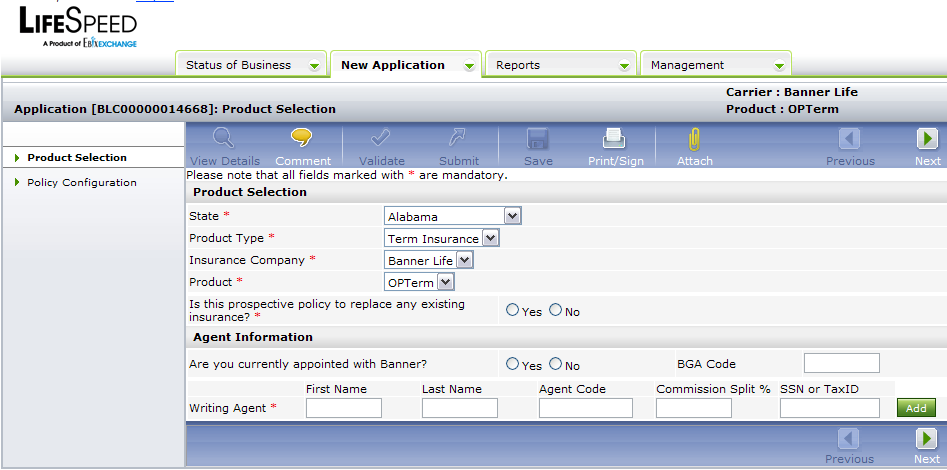Expand Reports menu arrow
This screenshot has height=470, width=947.
pyautogui.click(x=624, y=66)
